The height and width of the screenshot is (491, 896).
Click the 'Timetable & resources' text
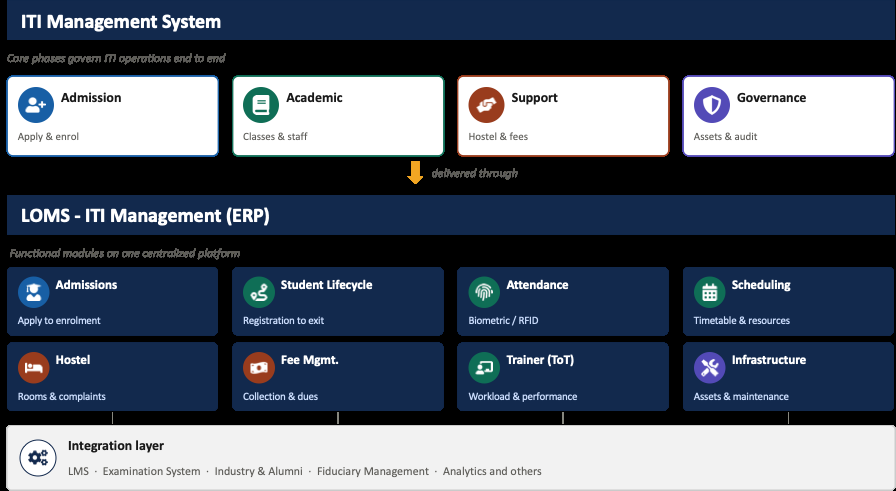(x=742, y=321)
